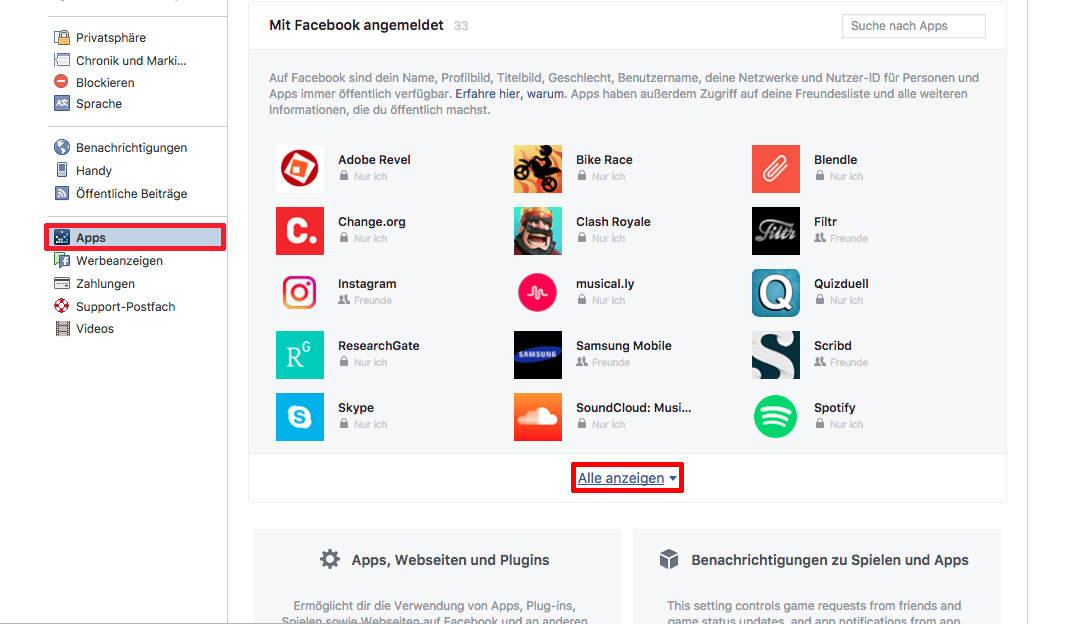Click the Bike Race app icon
The image size is (1072, 624).
point(537,169)
